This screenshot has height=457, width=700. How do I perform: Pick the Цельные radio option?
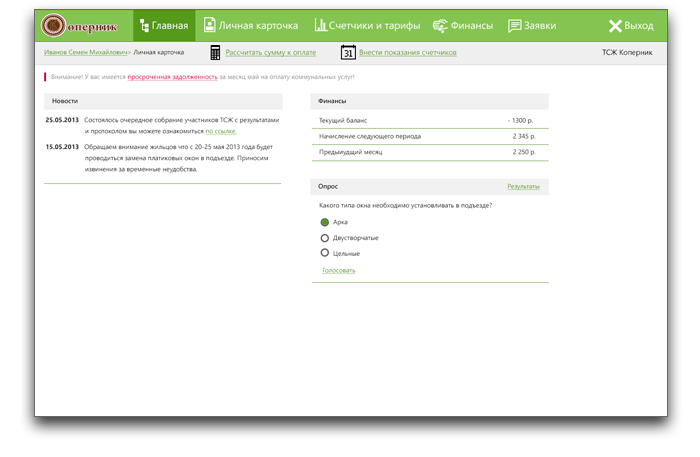(x=324, y=253)
